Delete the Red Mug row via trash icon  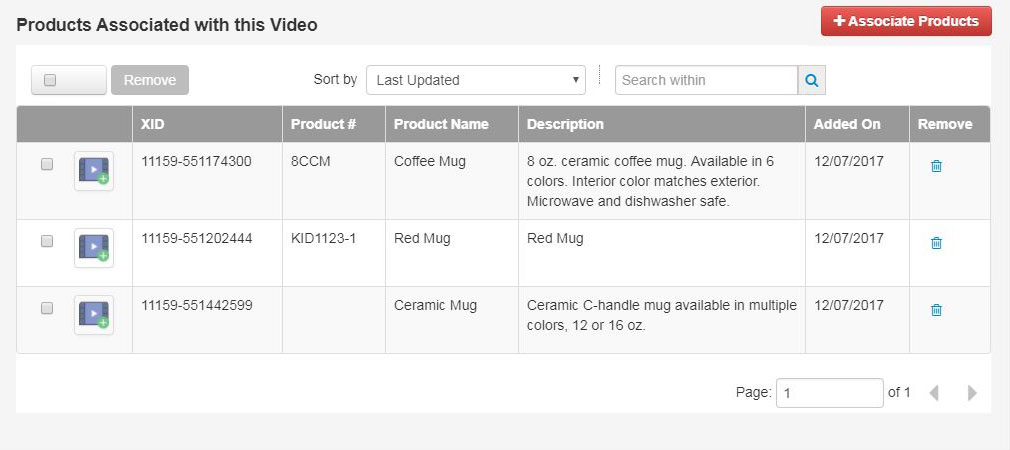coord(936,243)
